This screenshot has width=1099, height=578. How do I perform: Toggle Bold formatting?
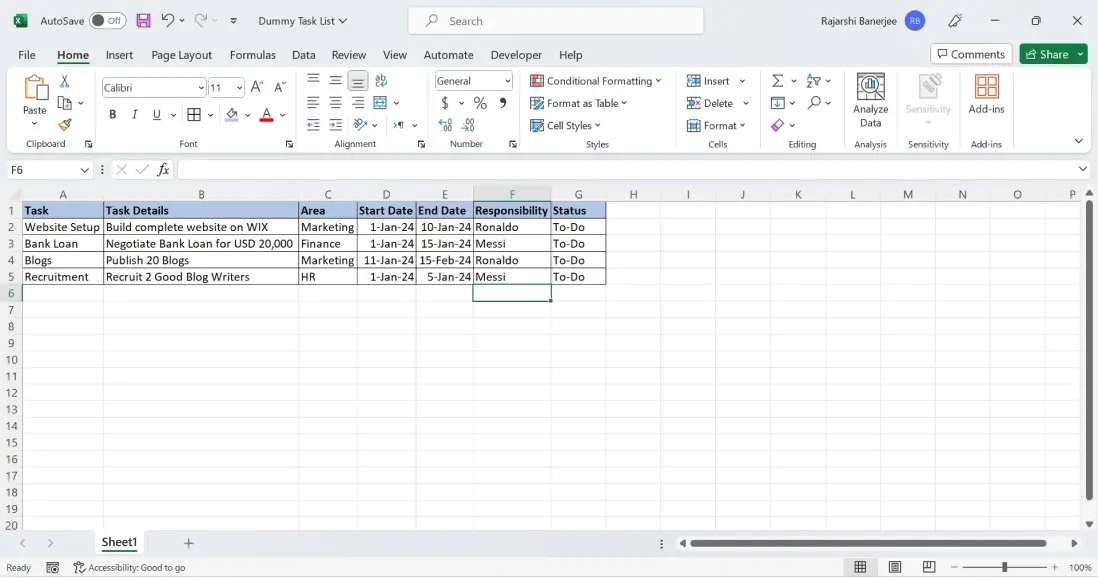coord(112,114)
